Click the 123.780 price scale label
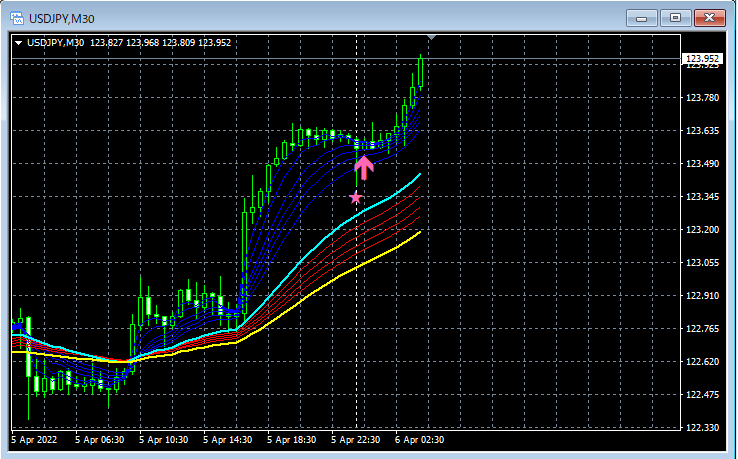The image size is (738, 459). (x=703, y=97)
